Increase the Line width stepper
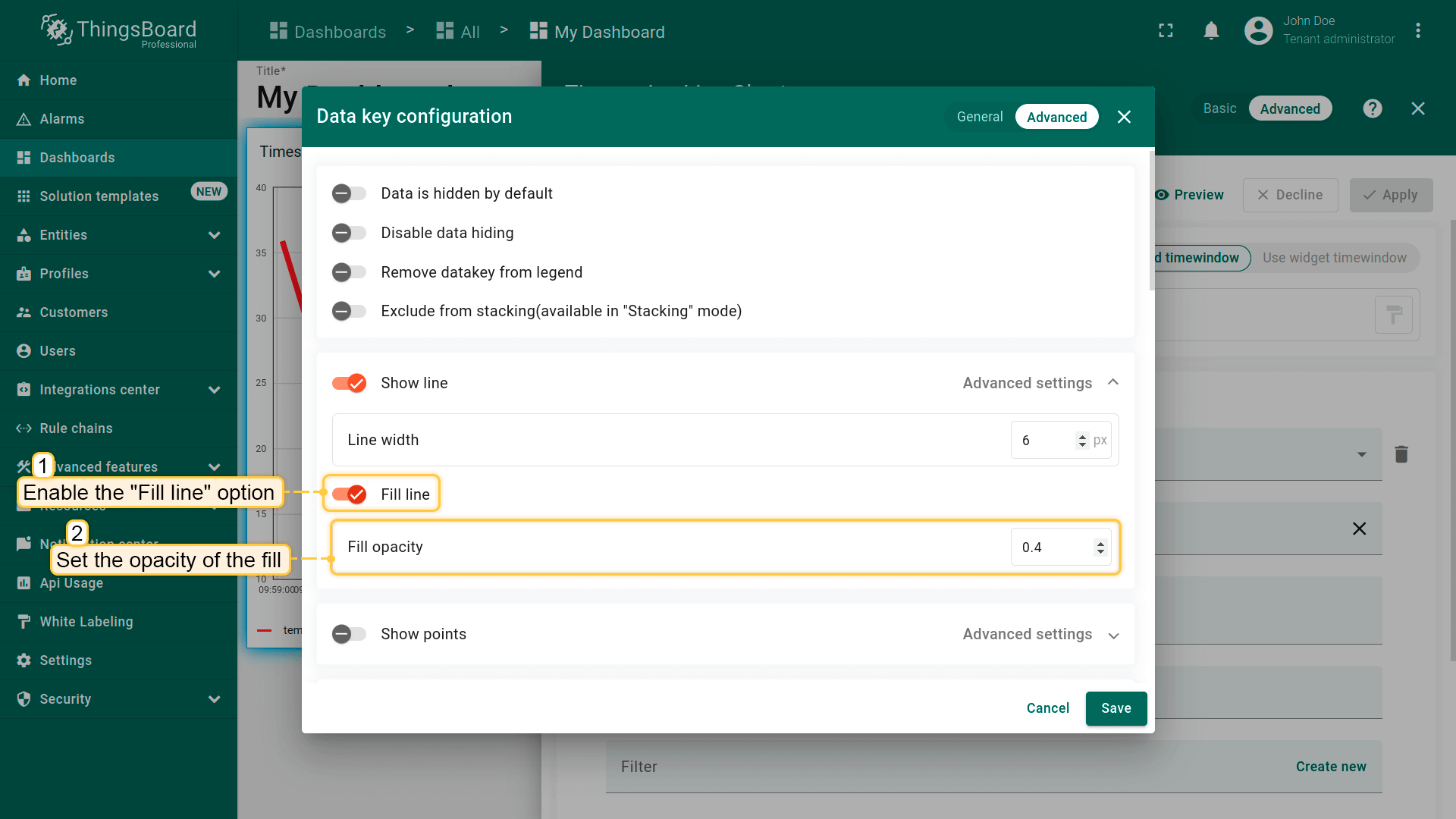1456x819 pixels. pos(1082,436)
